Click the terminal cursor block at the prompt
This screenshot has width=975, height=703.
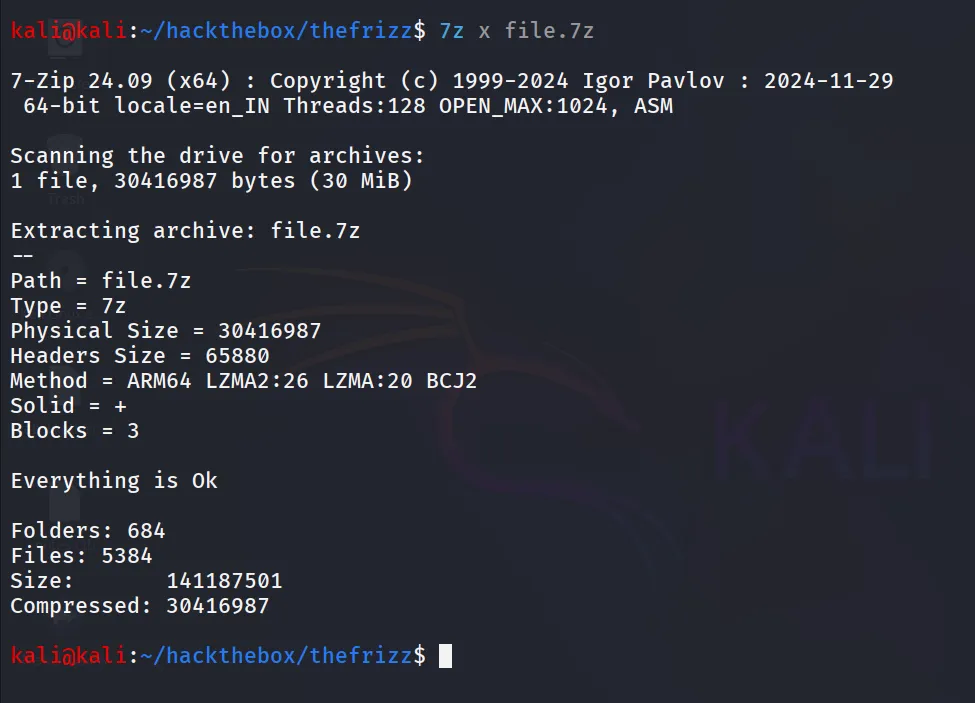point(445,656)
